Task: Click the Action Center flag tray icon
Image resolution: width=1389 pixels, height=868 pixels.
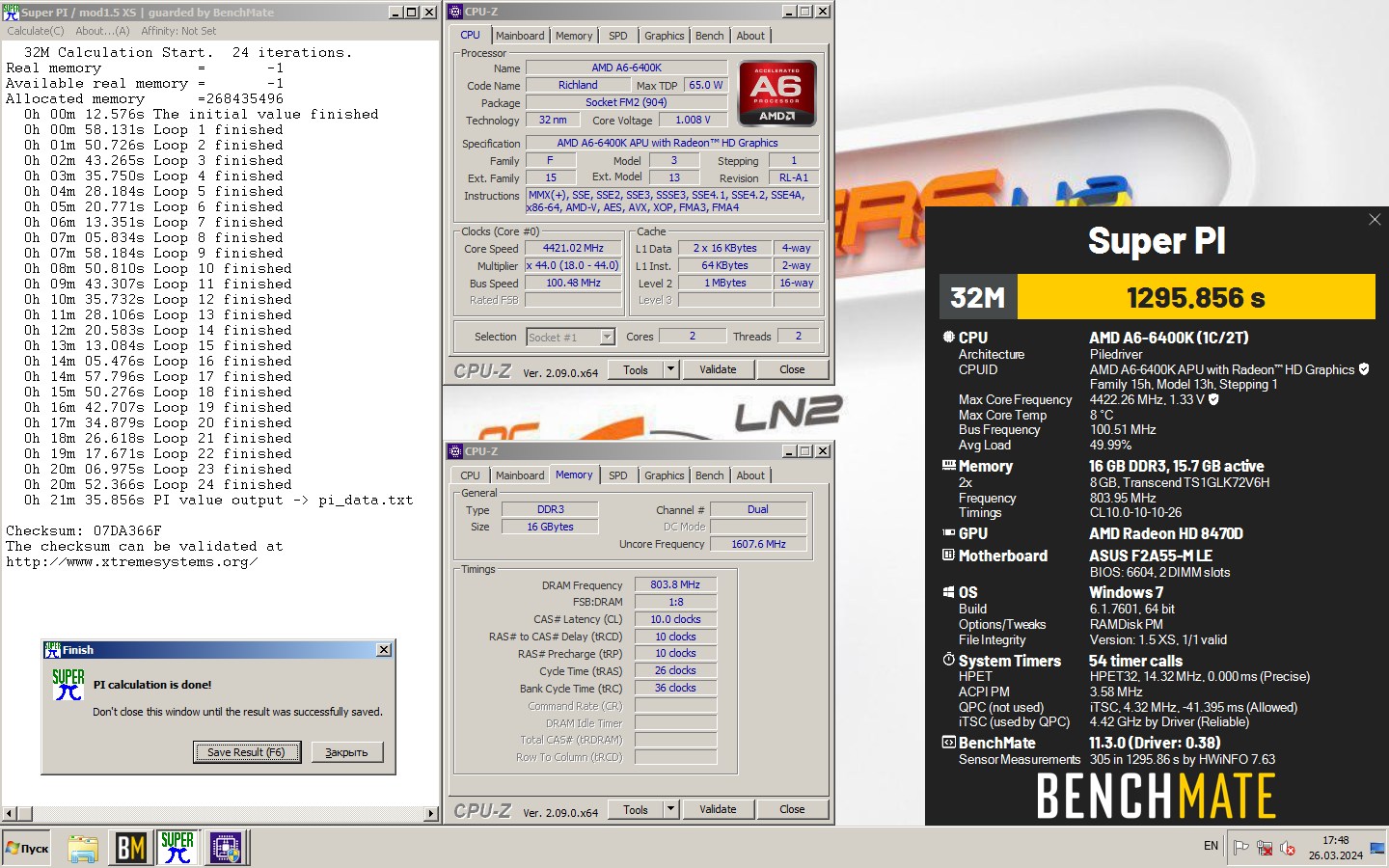Action: pos(1241,848)
